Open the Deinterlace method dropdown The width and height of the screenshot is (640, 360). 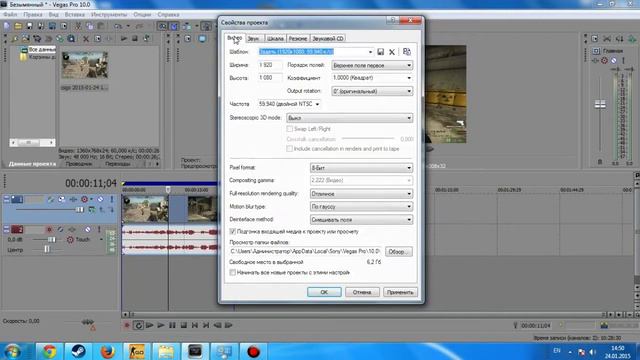click(361, 220)
